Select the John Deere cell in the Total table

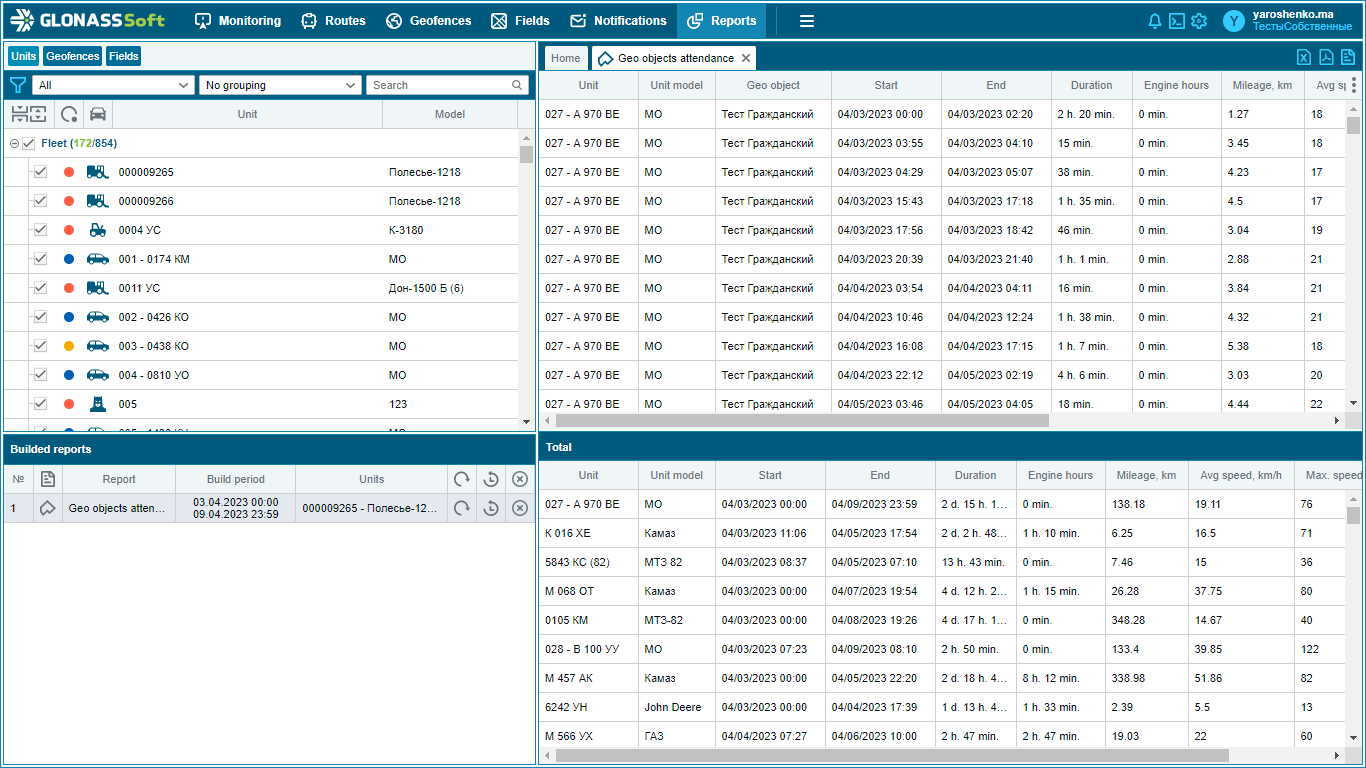(677, 707)
